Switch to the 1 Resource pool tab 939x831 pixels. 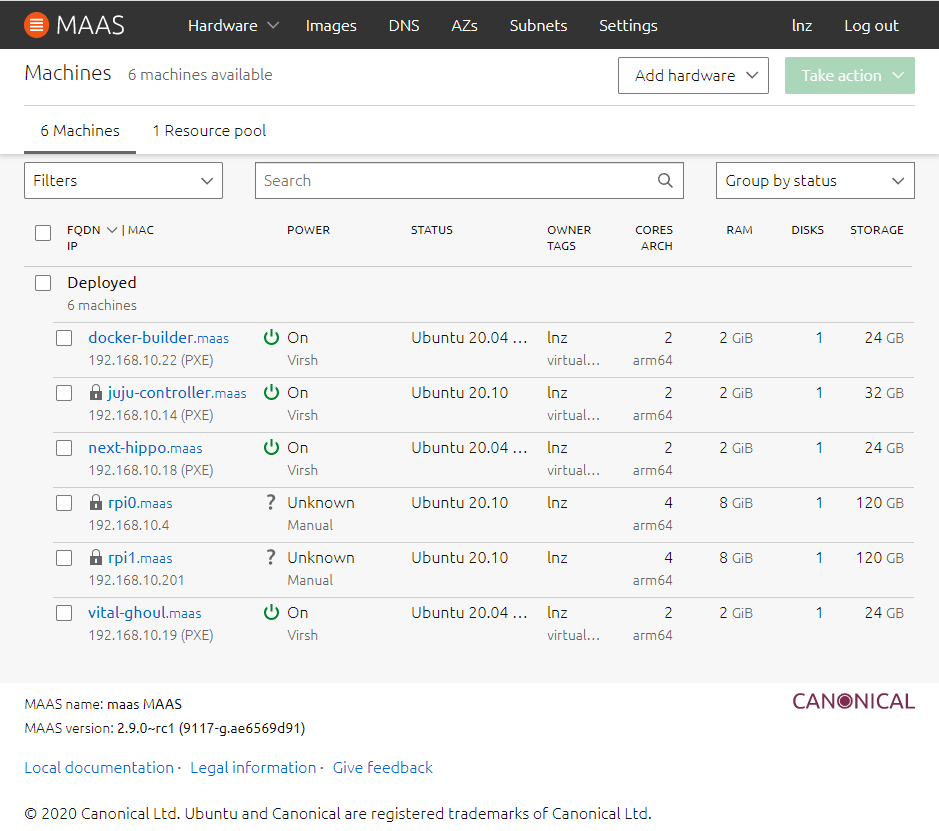(209, 131)
